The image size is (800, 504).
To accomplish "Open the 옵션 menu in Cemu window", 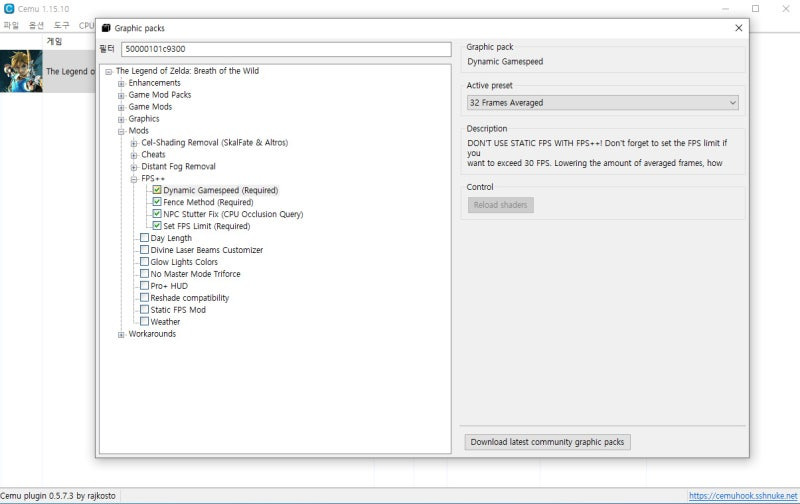I will pyautogui.click(x=36, y=25).
